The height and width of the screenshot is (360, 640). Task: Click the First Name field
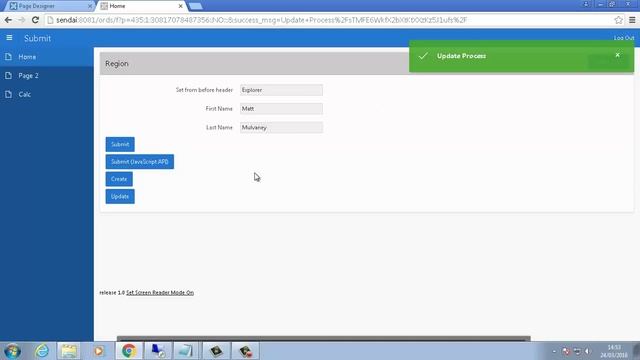(x=281, y=109)
